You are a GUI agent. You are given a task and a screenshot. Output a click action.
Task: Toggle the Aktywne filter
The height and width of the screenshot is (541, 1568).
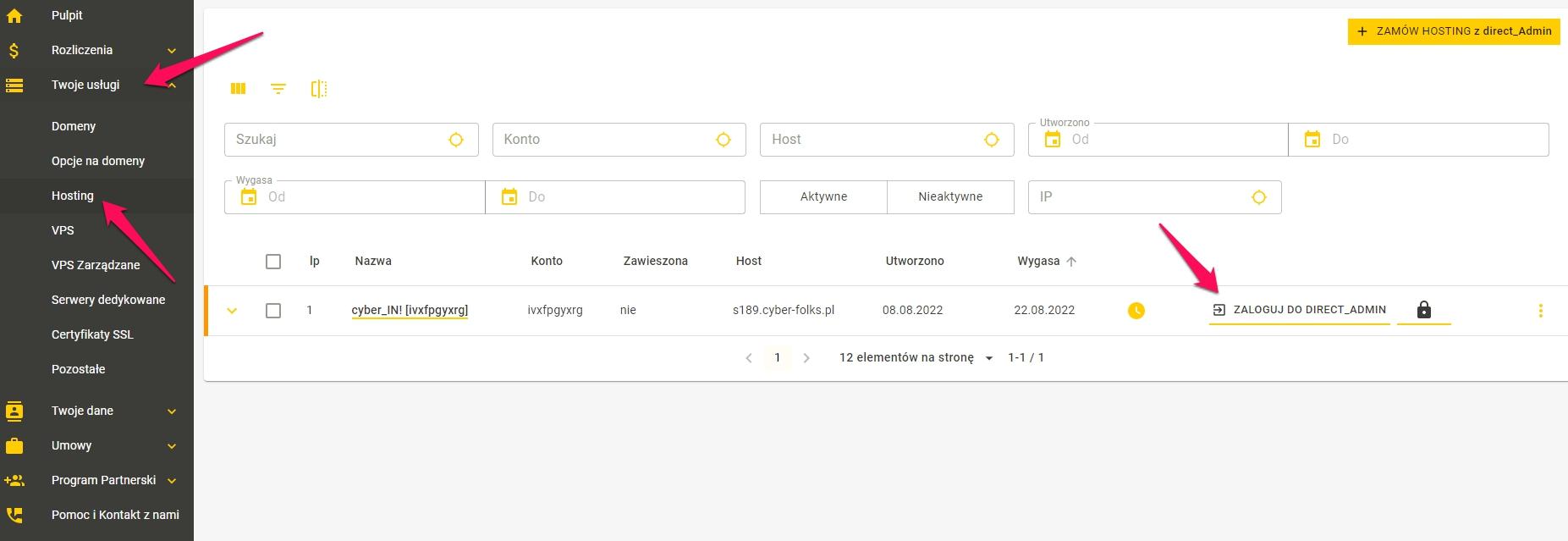pos(823,196)
